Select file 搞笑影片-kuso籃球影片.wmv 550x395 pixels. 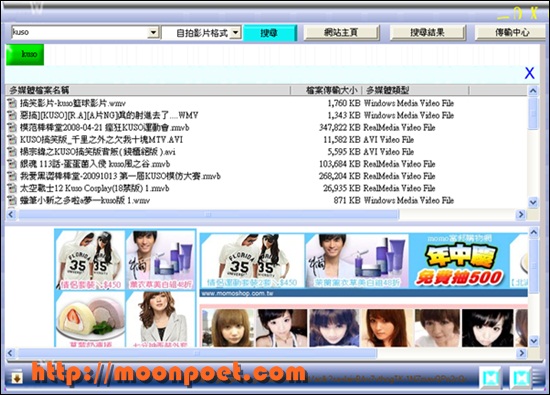click(73, 103)
